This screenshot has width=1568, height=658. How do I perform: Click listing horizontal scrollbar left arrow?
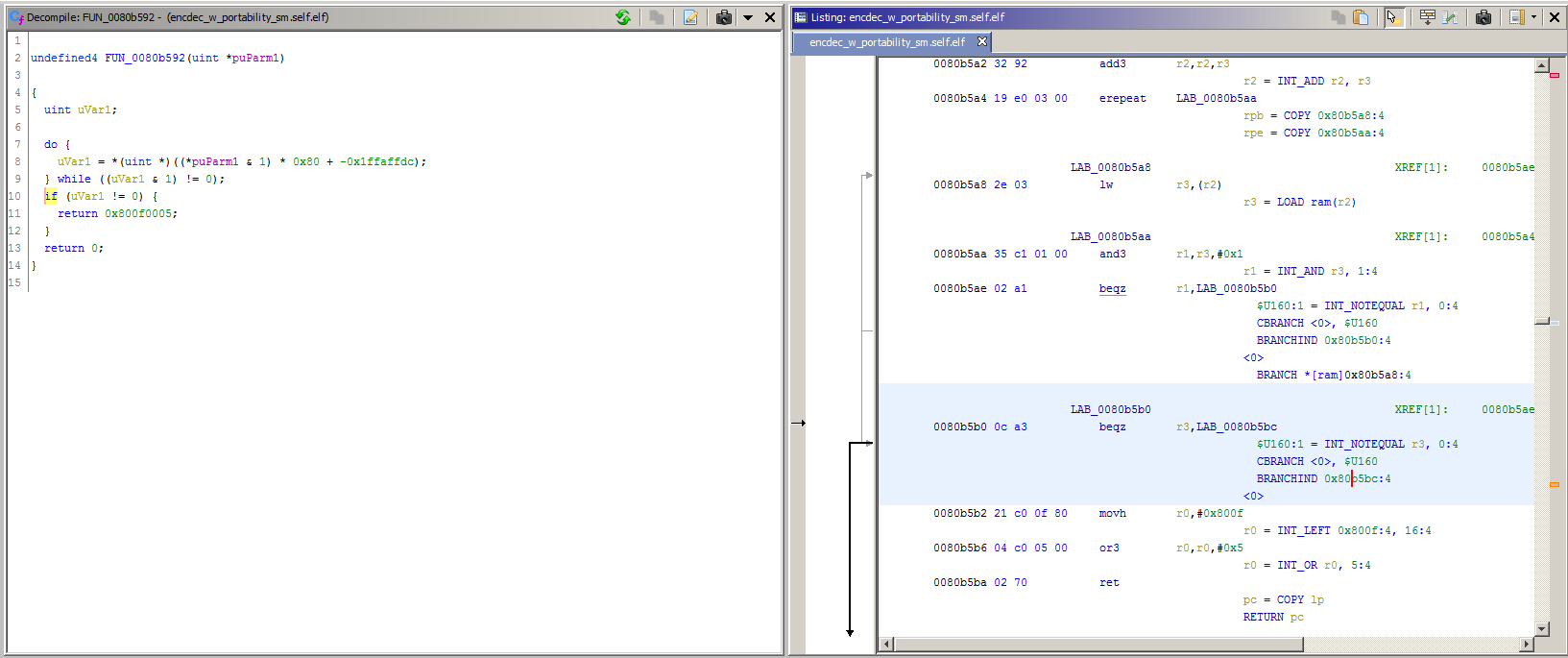886,644
